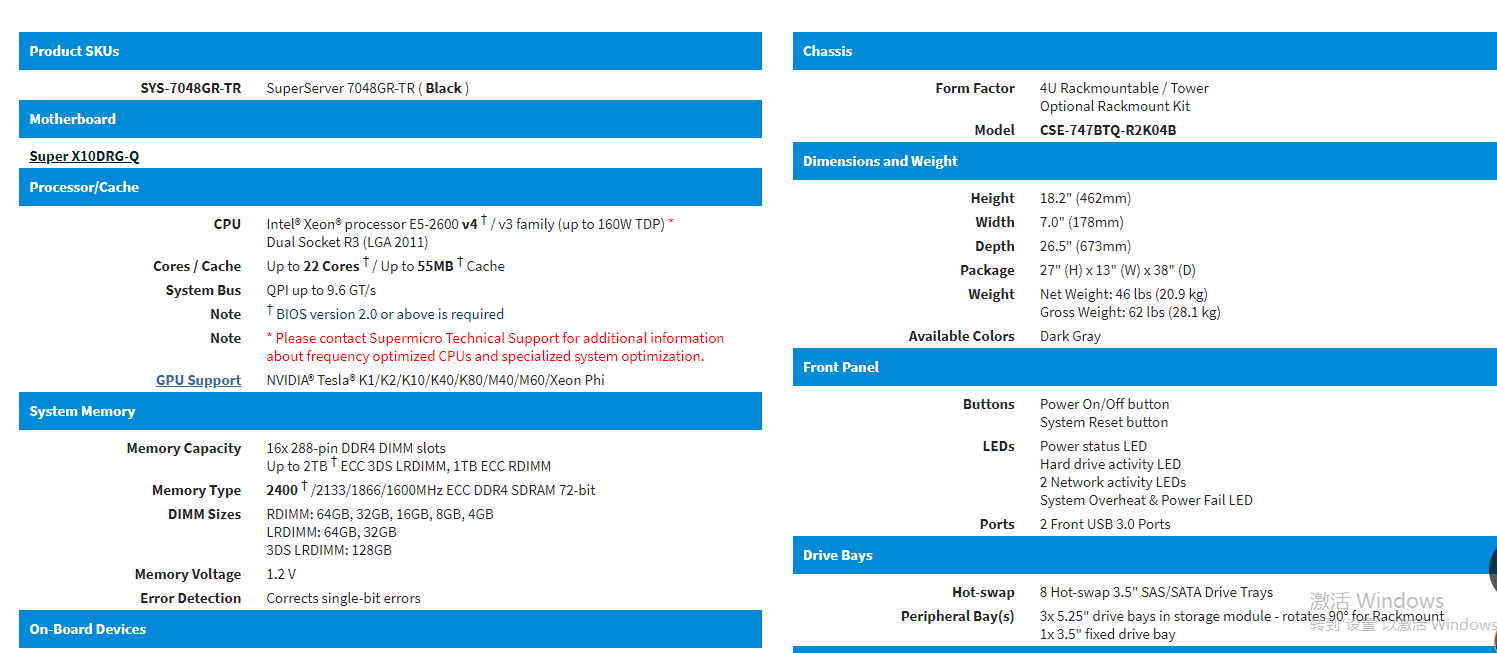Click the Activate Windows watermark text
Screen dimensions: 1497x653
[x=1377, y=601]
